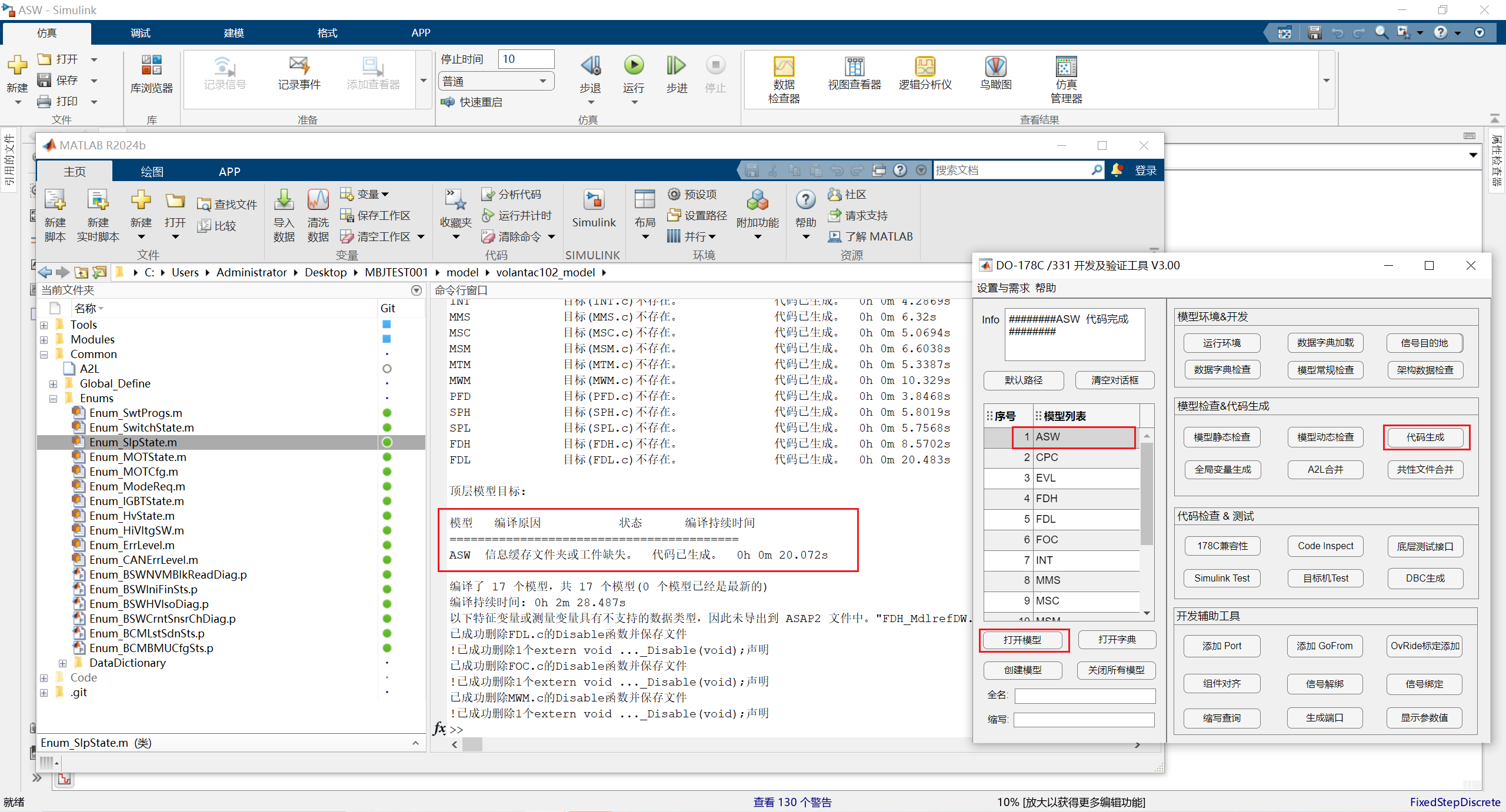Collapse the Enums folder

(54, 399)
